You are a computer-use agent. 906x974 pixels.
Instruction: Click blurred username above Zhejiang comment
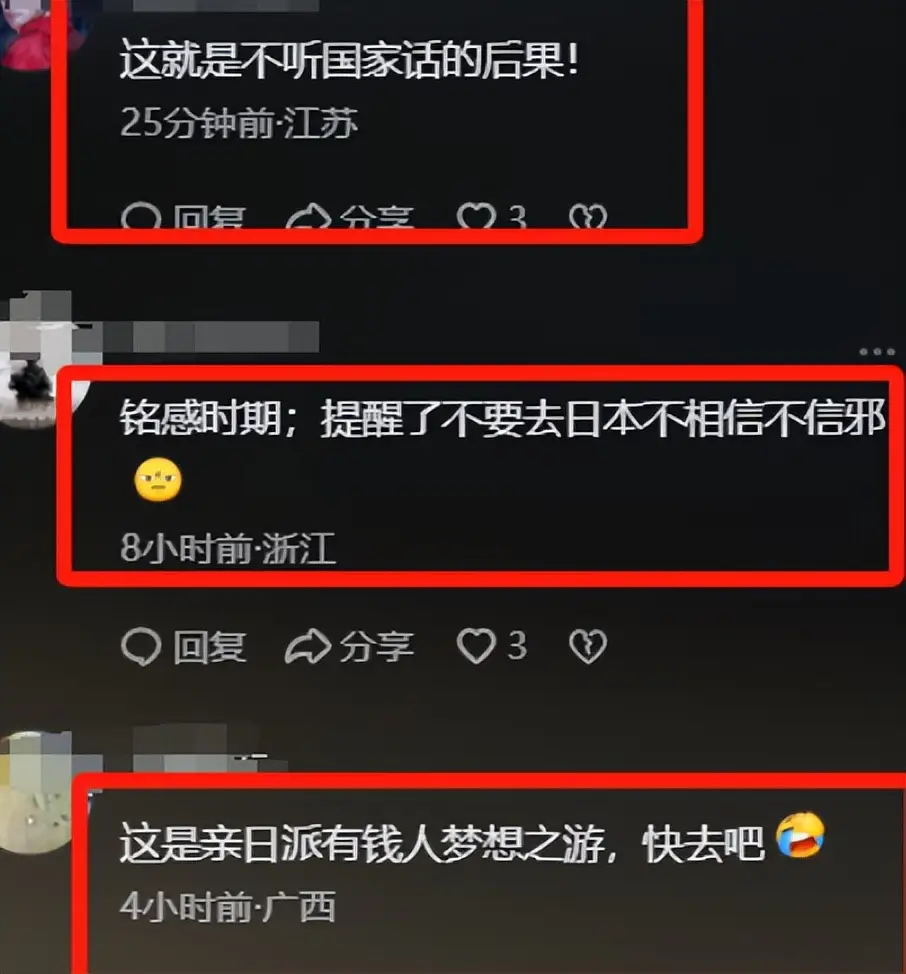click(211, 337)
